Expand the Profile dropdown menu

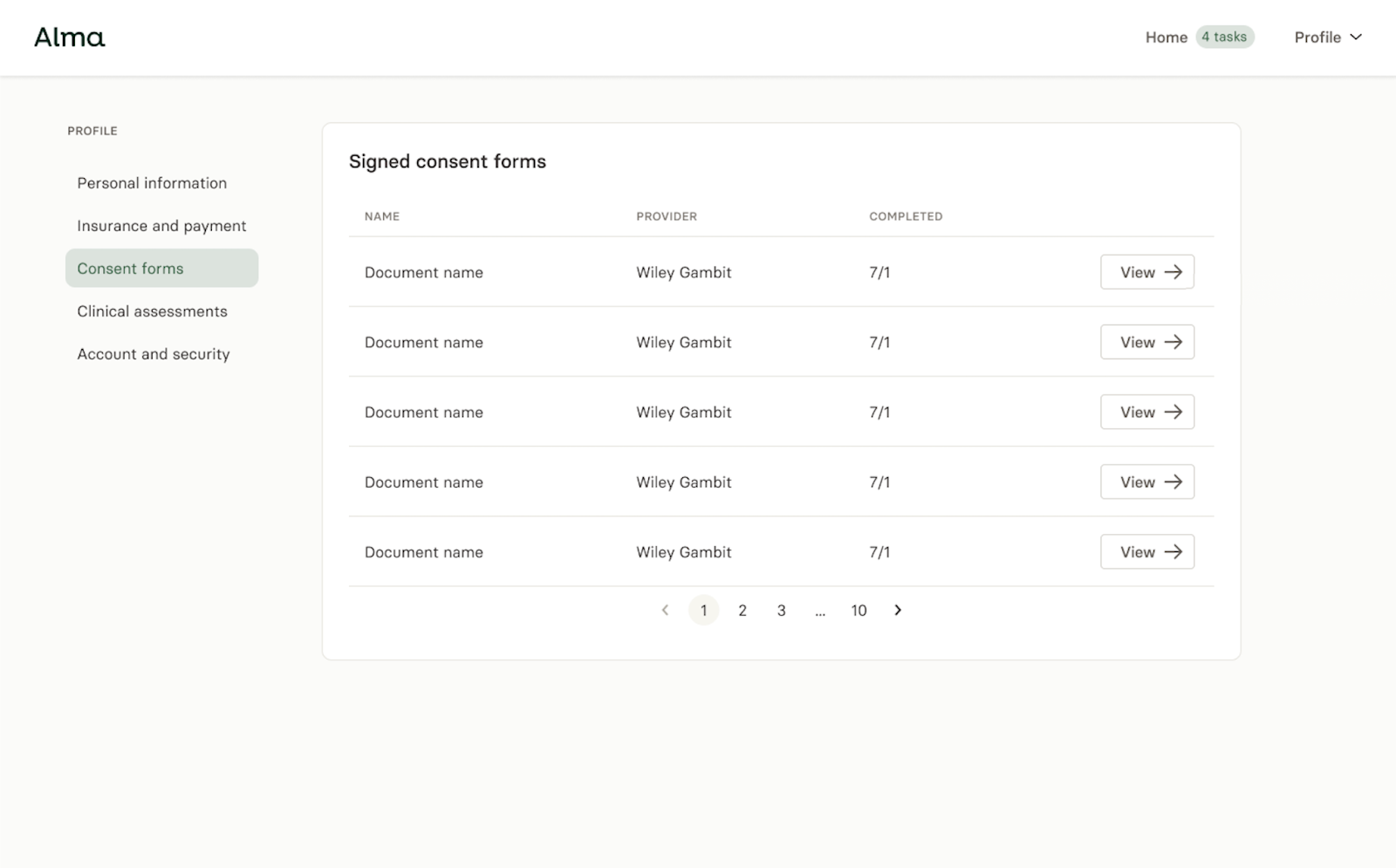(x=1327, y=38)
